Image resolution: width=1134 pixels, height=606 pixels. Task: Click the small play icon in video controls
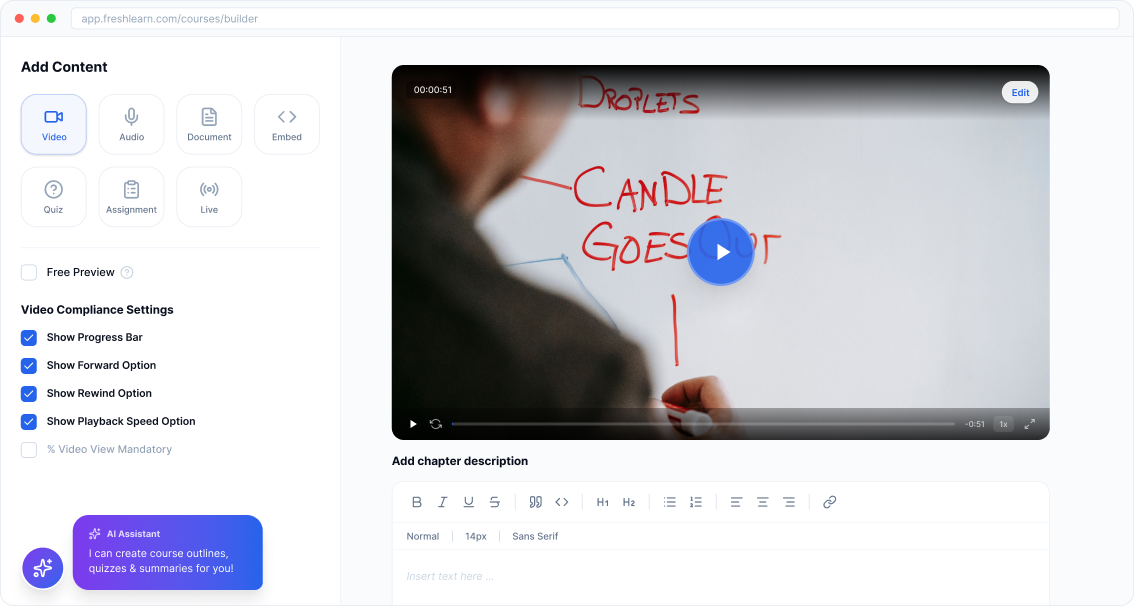point(413,424)
